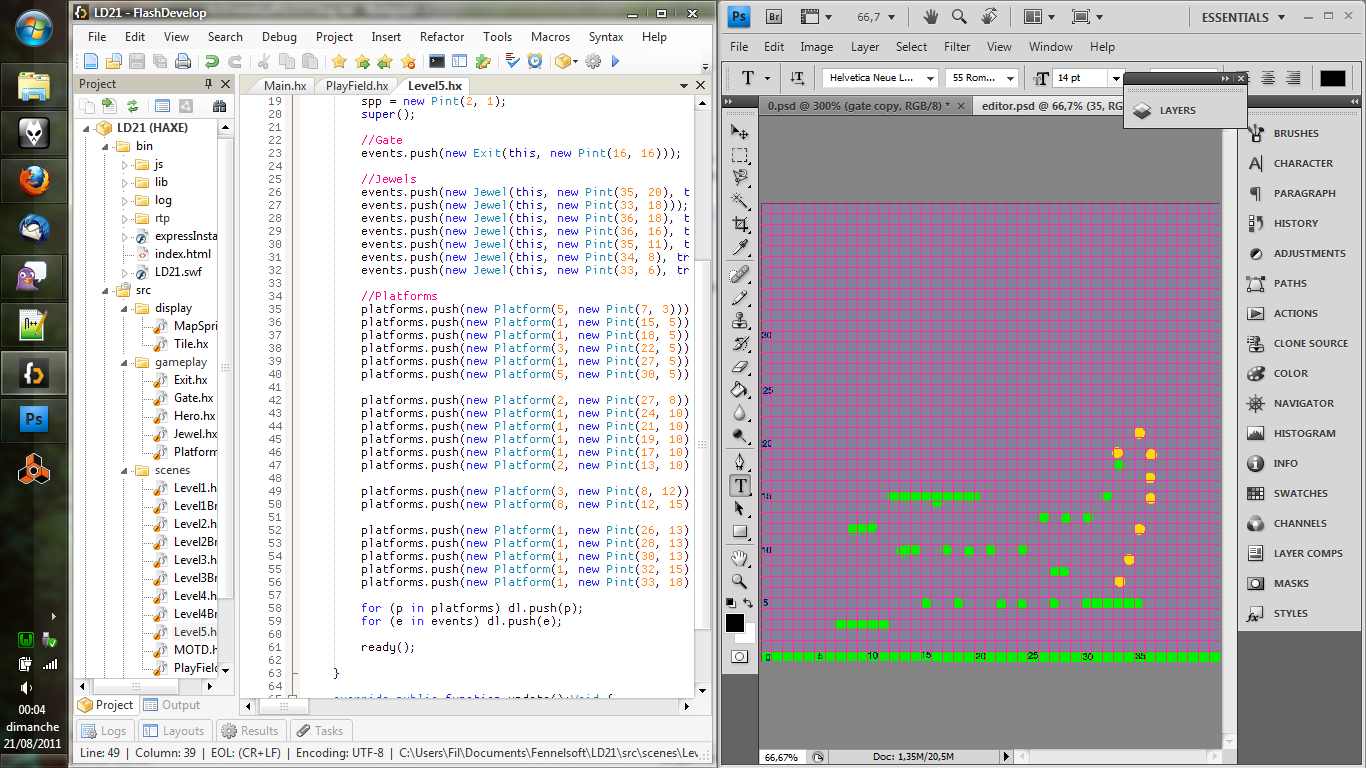Open the font family dropdown Helvetica Neue

point(930,78)
